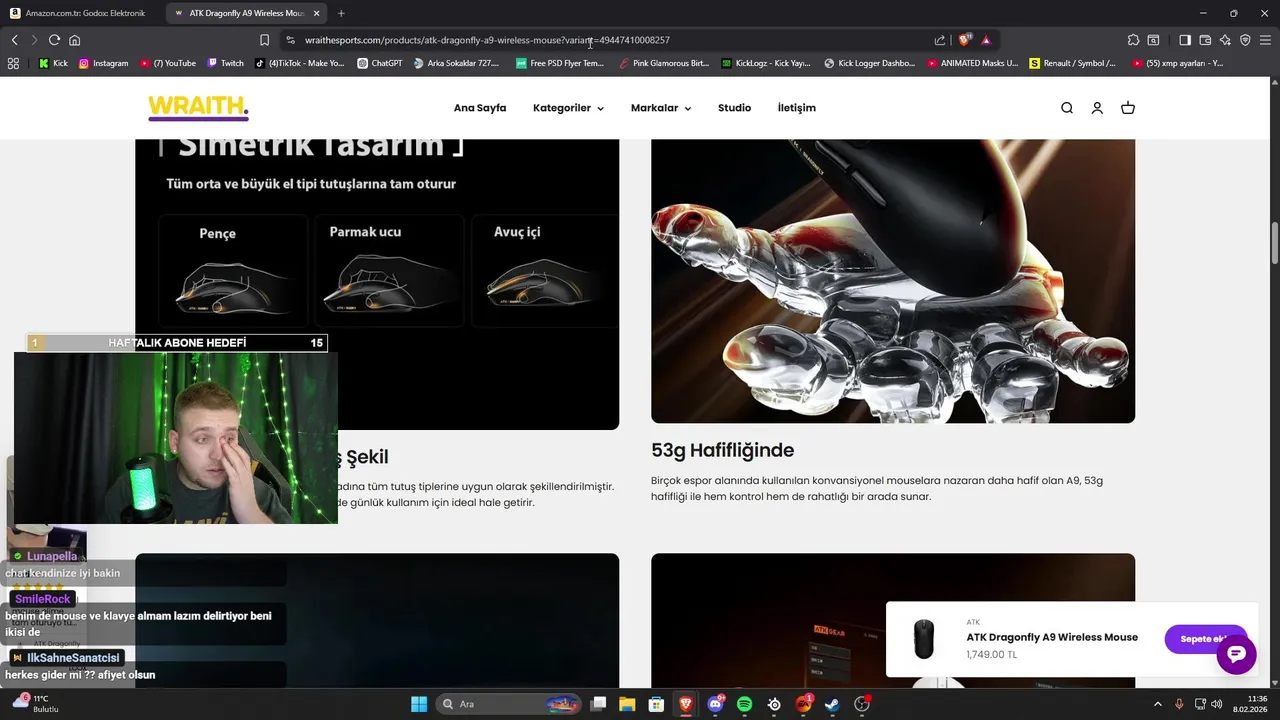
Task: Open Steam from the taskbar
Action: click(832, 704)
